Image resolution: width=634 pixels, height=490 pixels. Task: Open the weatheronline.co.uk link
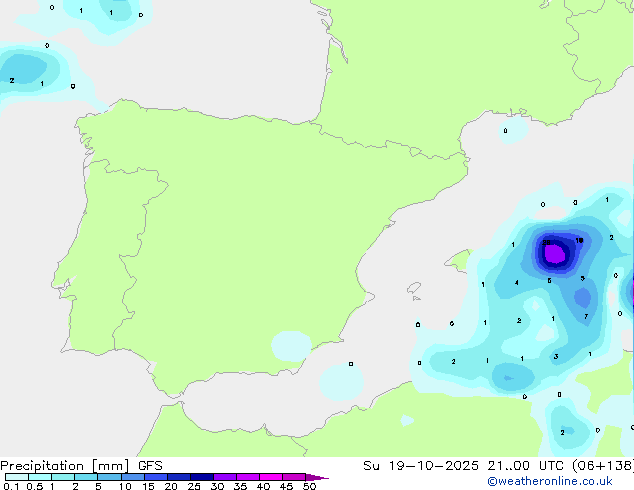[x=550, y=481]
